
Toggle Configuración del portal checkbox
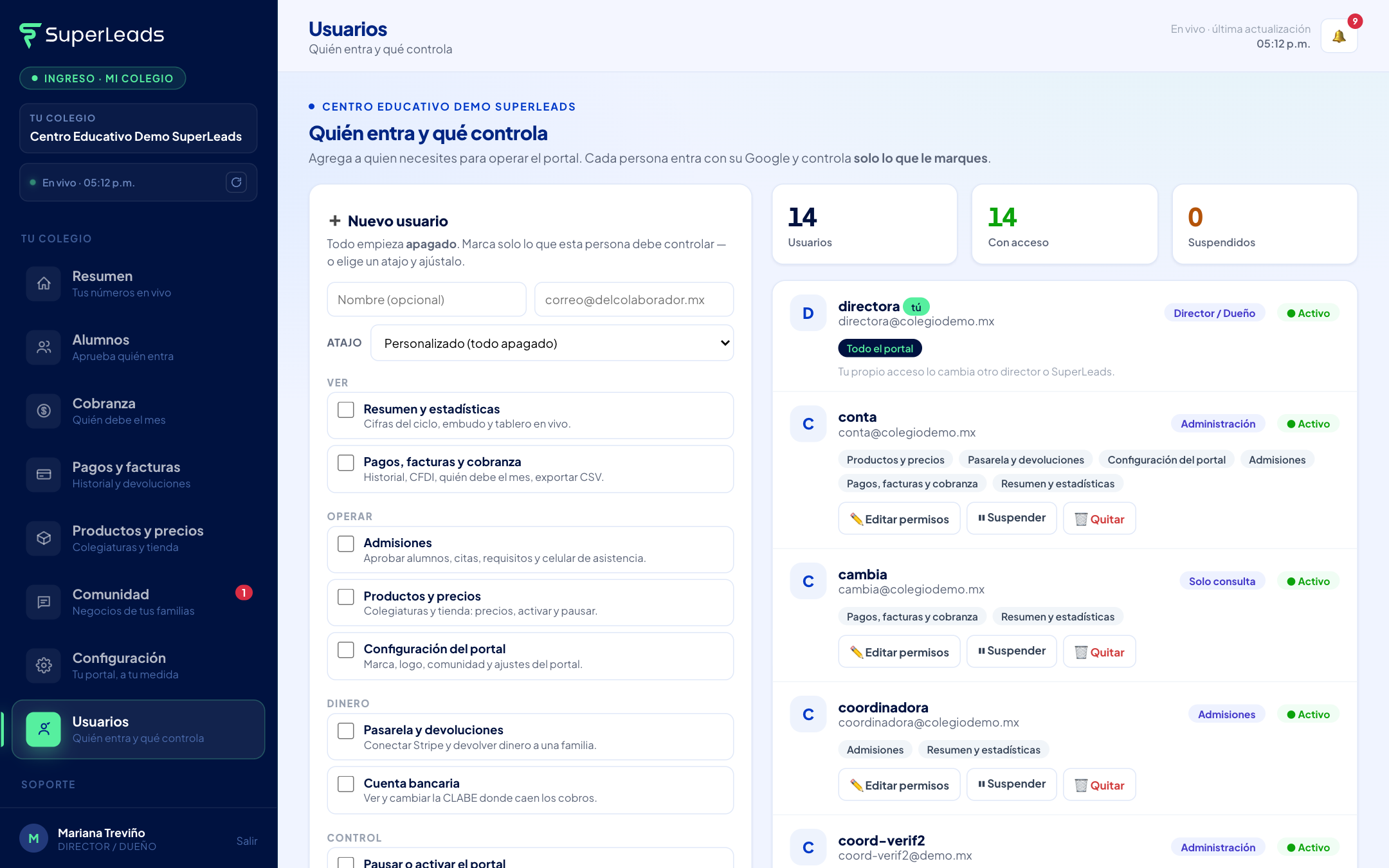pos(346,650)
